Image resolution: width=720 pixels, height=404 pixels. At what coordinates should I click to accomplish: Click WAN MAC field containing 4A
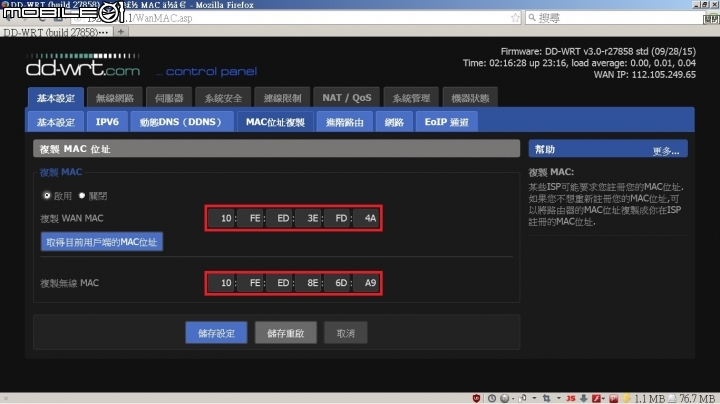click(x=366, y=218)
